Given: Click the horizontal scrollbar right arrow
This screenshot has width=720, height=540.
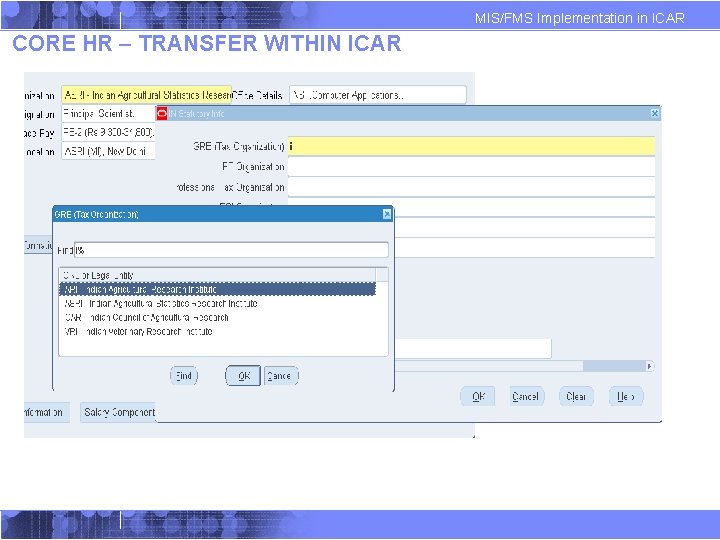Looking at the screenshot, I should pos(650,366).
